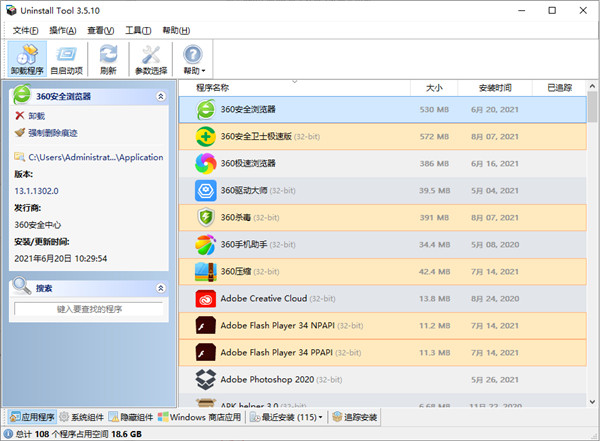The image size is (600, 441).
Task: Select the 360杀毒 program icon
Action: click(205, 217)
